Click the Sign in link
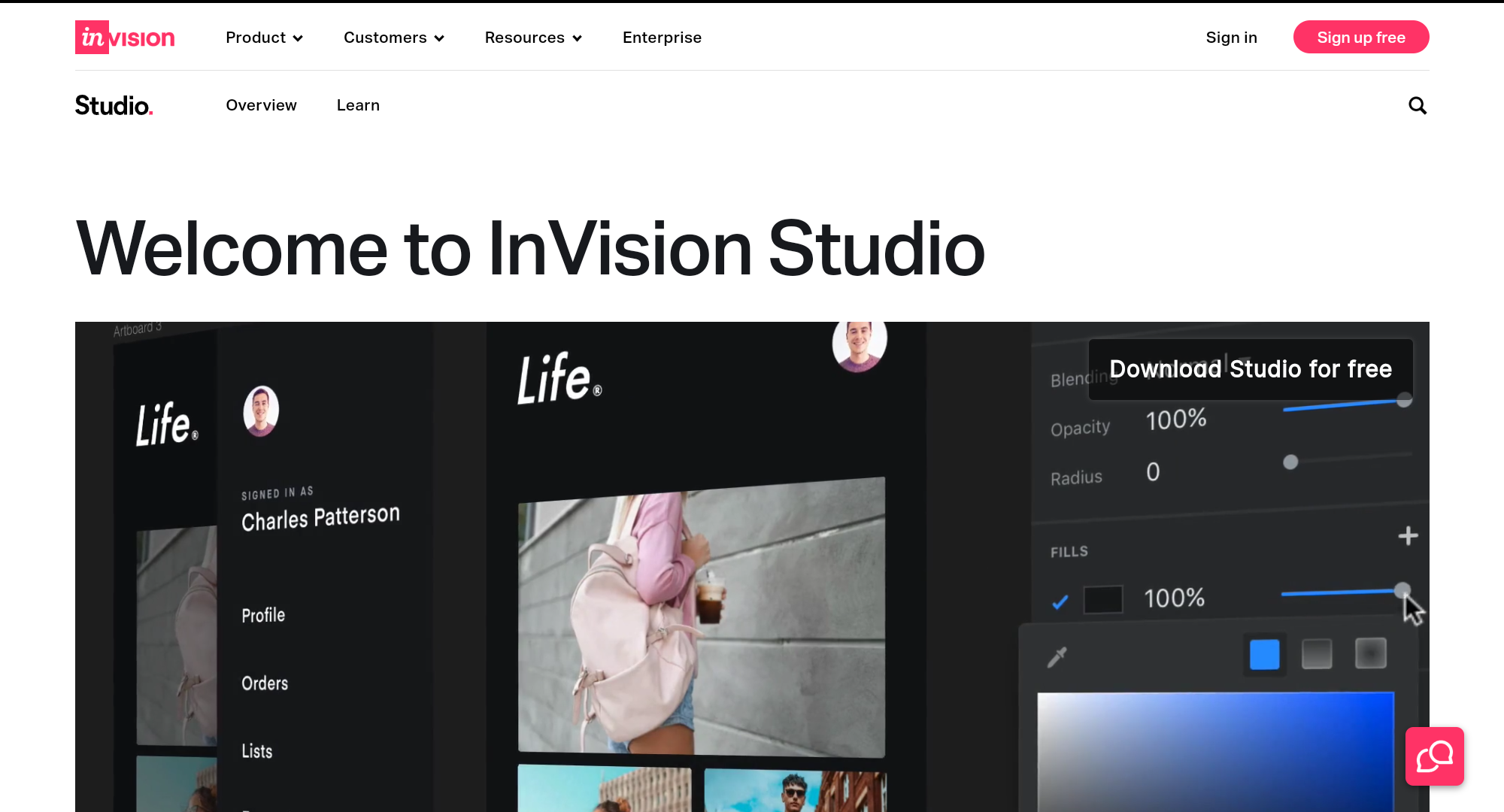1504x812 pixels. pos(1232,38)
